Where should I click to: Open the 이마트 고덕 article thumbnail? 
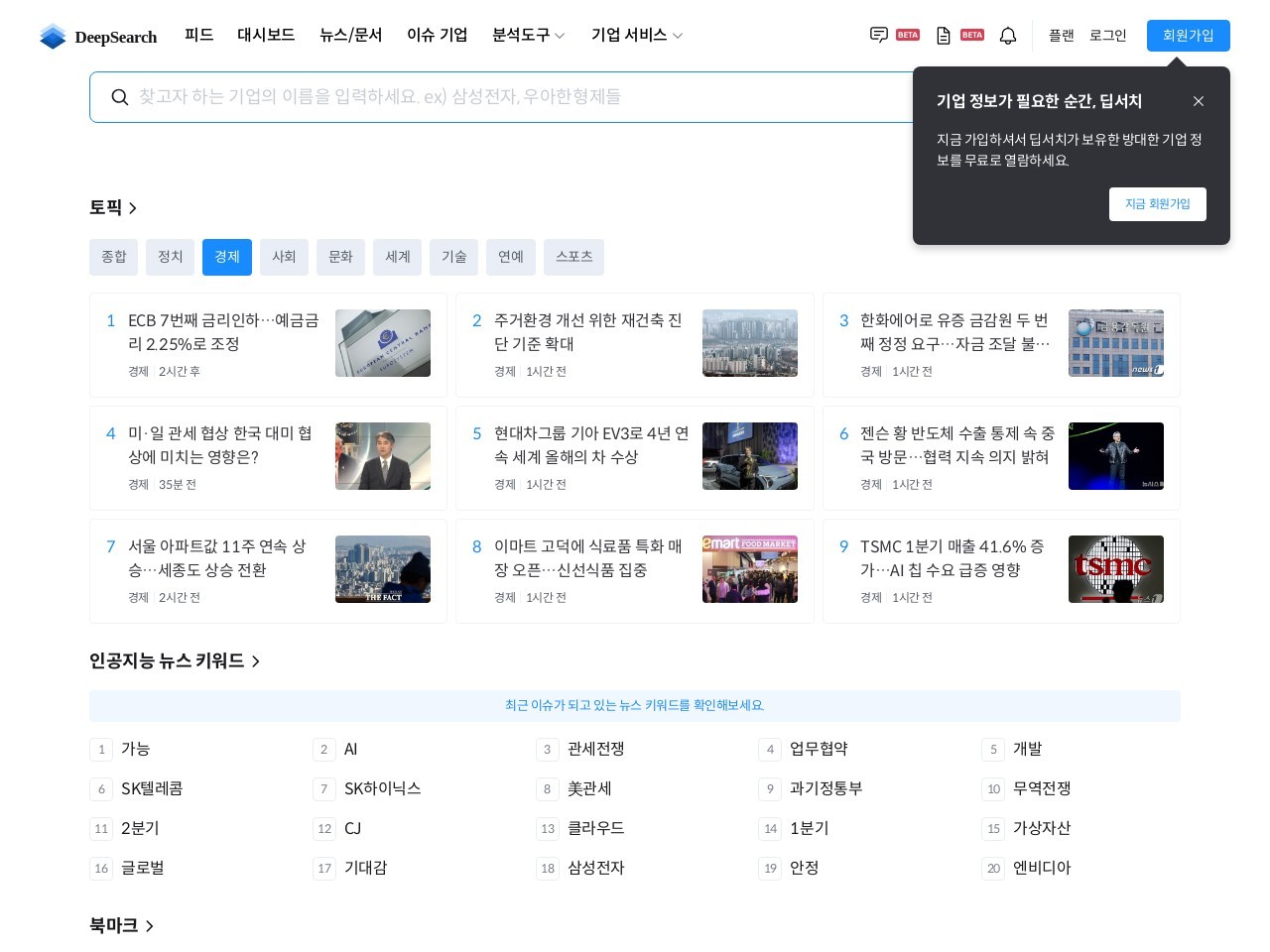point(750,569)
